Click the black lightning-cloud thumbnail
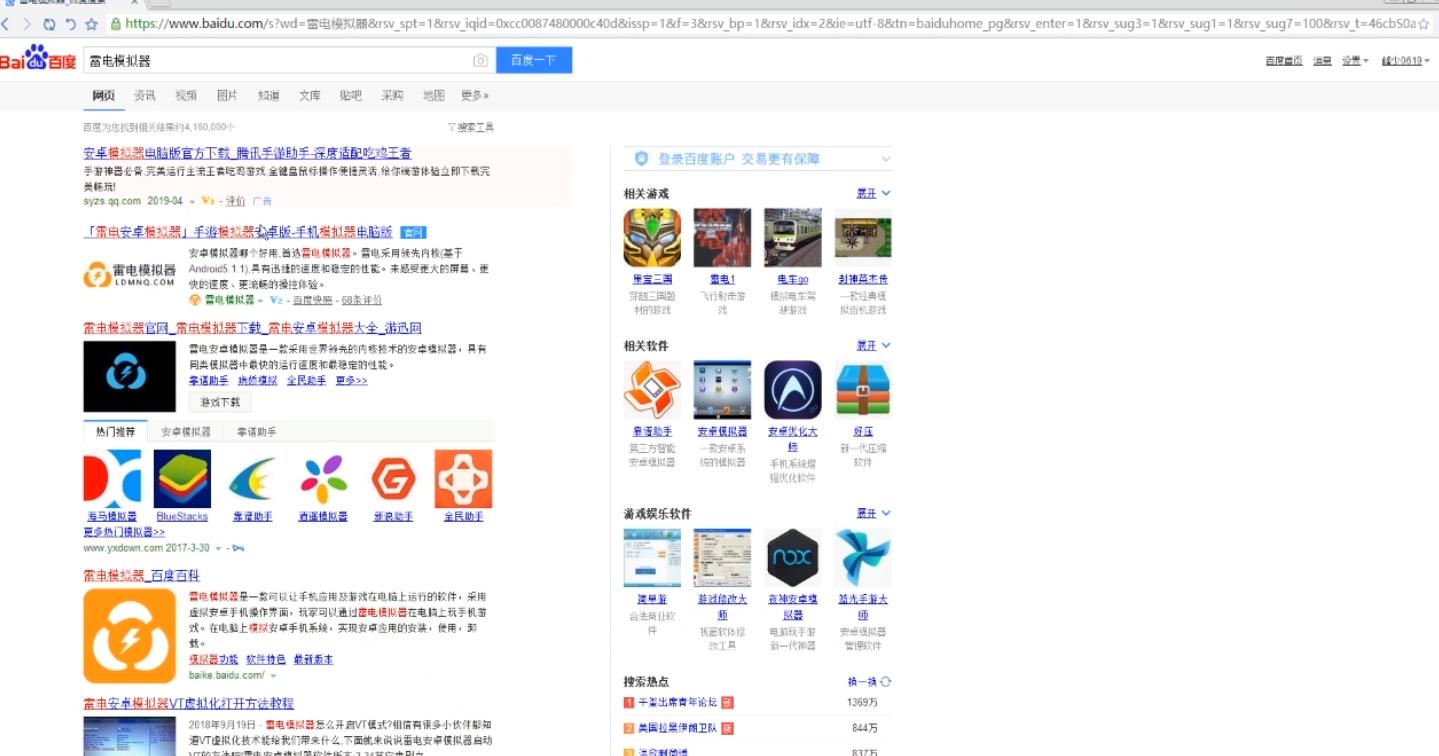Screen dimensions: 1439x756 (x=129, y=377)
